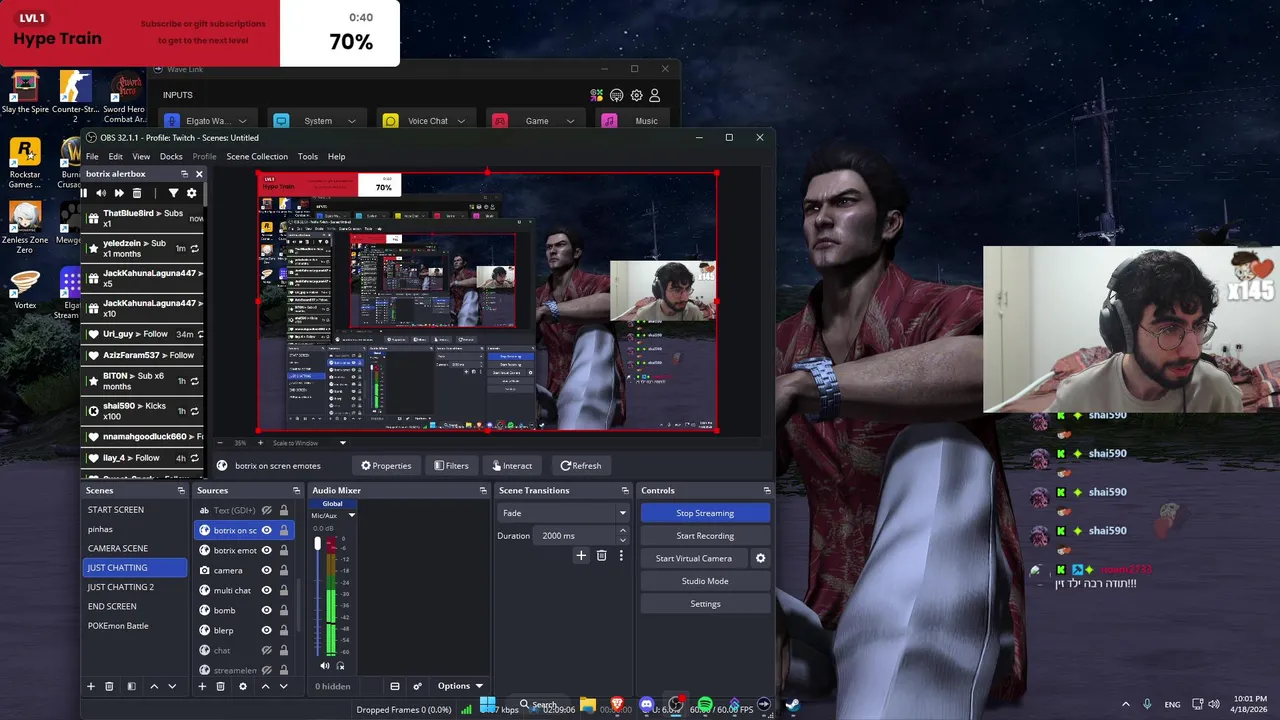Click Start Recording
1280x720 pixels.
(705, 536)
